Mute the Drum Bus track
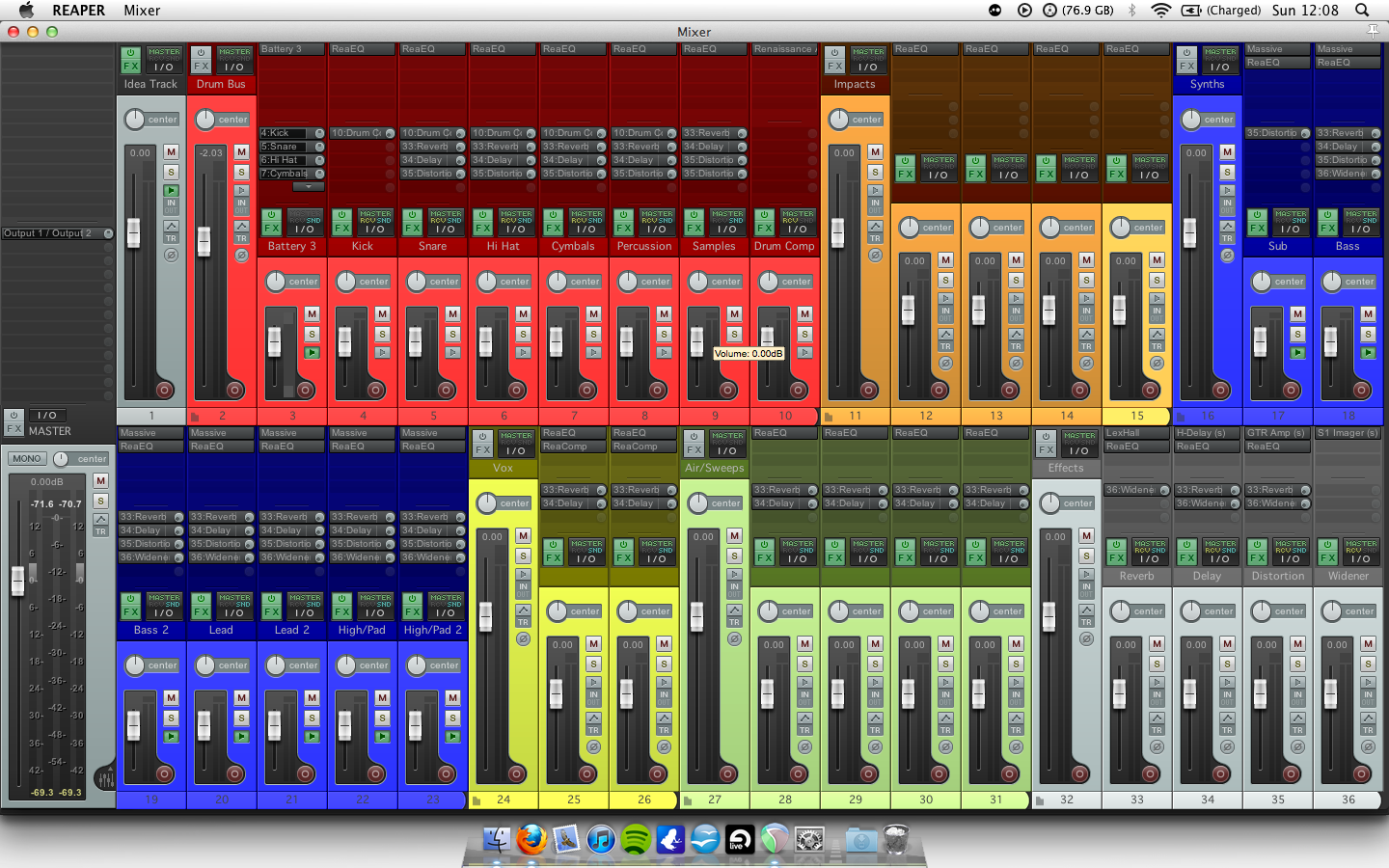 [241, 152]
